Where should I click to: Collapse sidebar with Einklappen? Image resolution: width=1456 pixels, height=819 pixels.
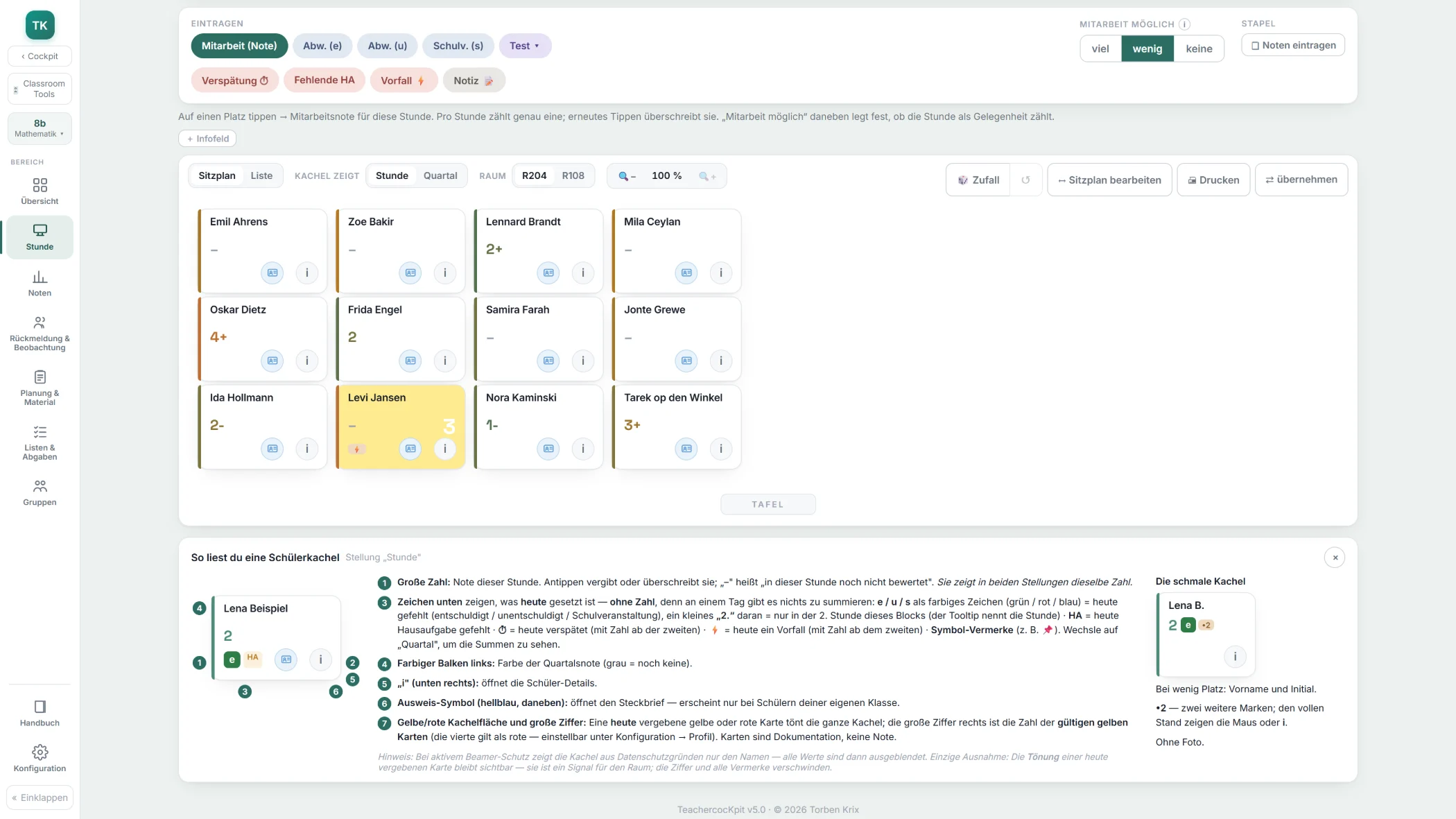click(40, 798)
